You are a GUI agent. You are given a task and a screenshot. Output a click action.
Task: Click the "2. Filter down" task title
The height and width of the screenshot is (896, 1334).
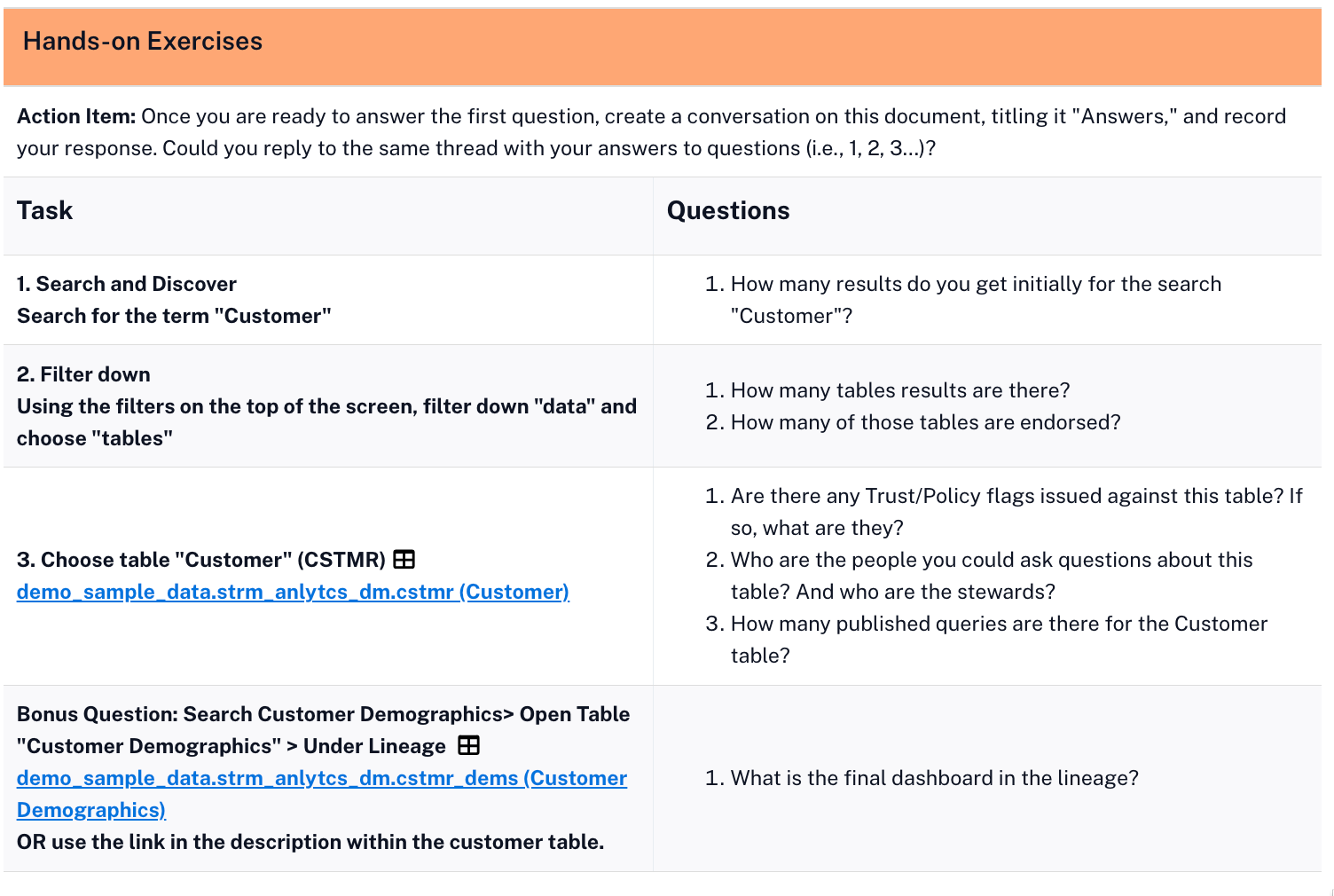pos(83,374)
